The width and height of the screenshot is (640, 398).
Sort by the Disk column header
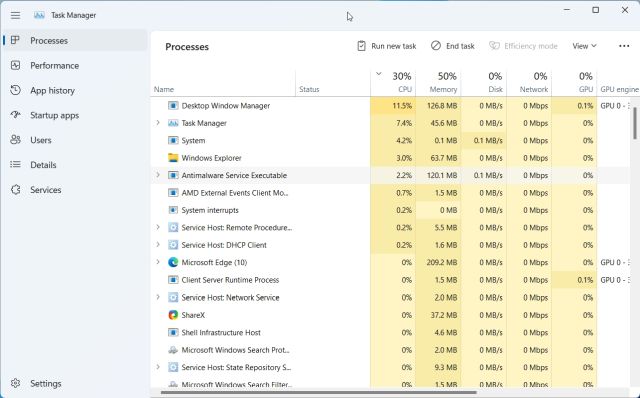point(484,83)
